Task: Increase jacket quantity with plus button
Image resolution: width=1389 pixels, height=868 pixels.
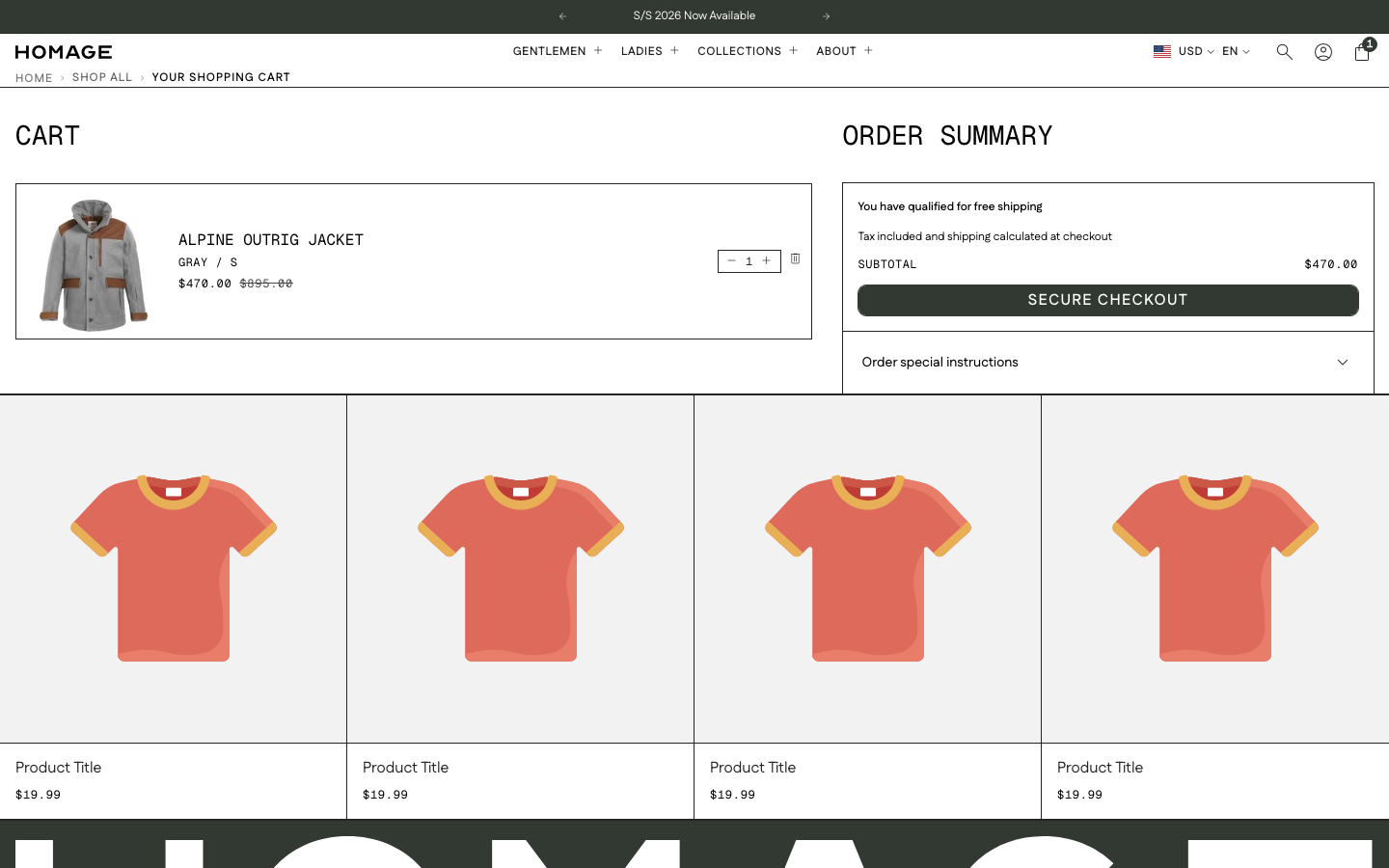Action: [x=767, y=261]
